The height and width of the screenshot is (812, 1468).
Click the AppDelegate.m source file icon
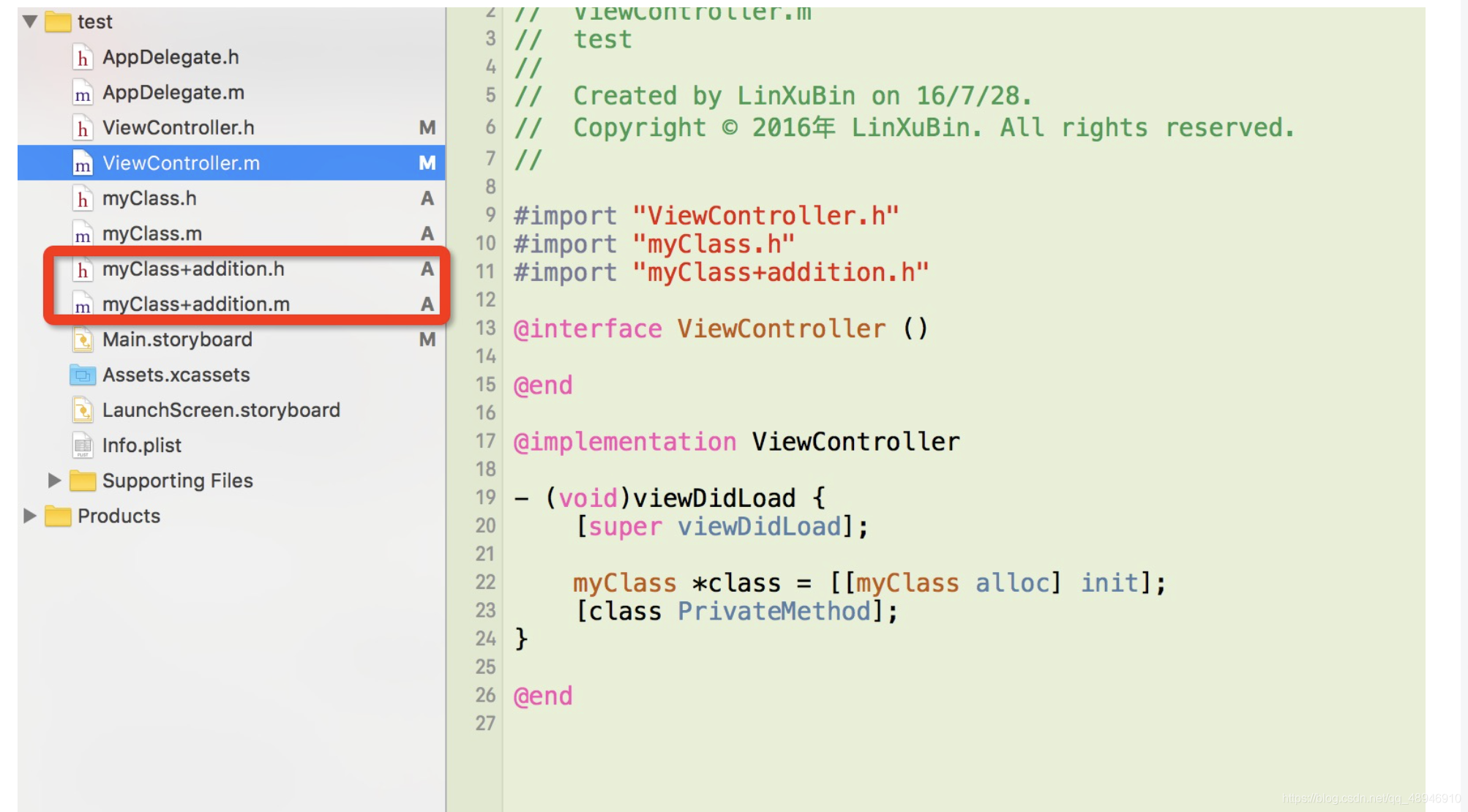click(x=83, y=93)
